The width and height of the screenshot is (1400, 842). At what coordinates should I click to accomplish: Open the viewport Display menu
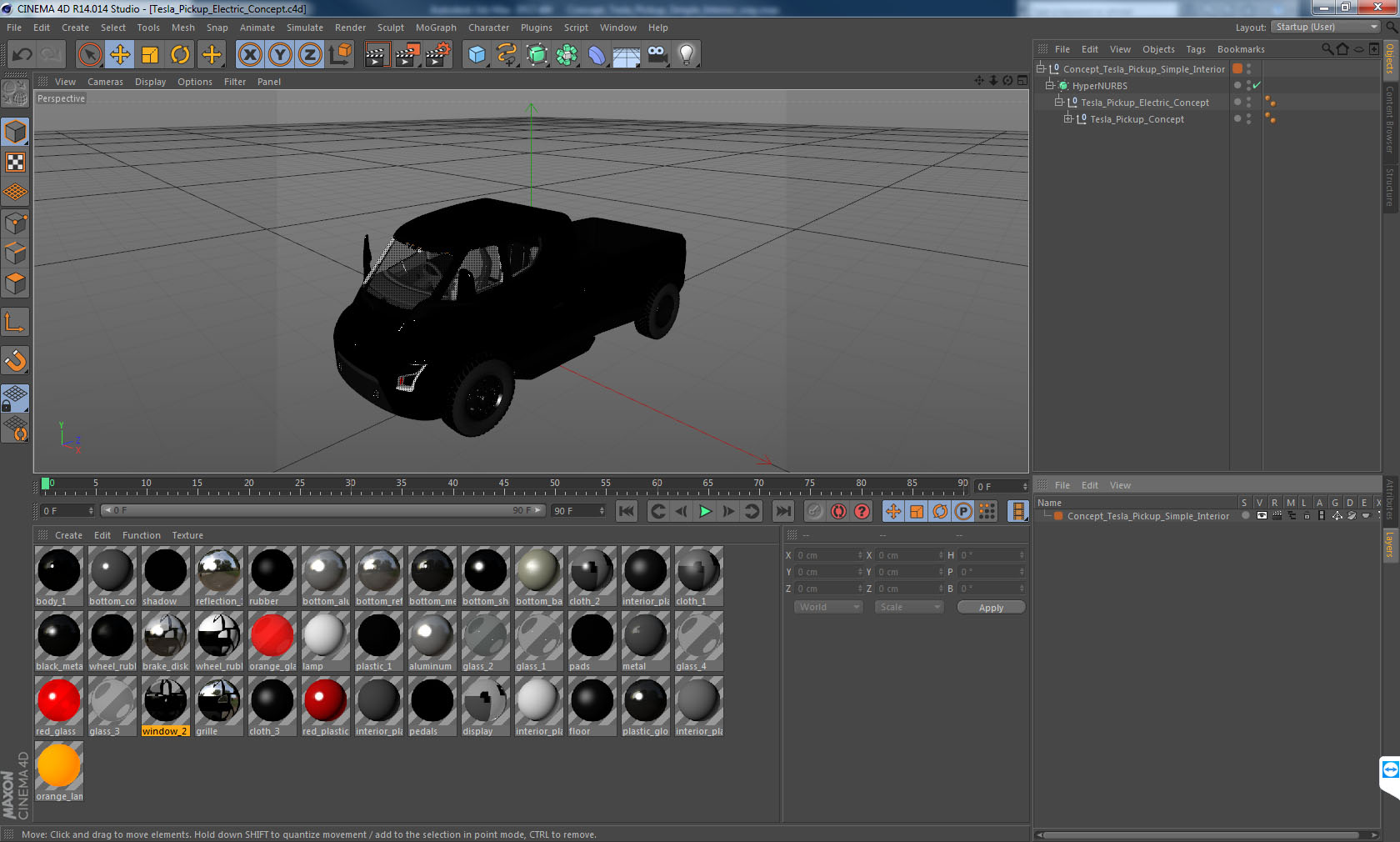point(150,82)
